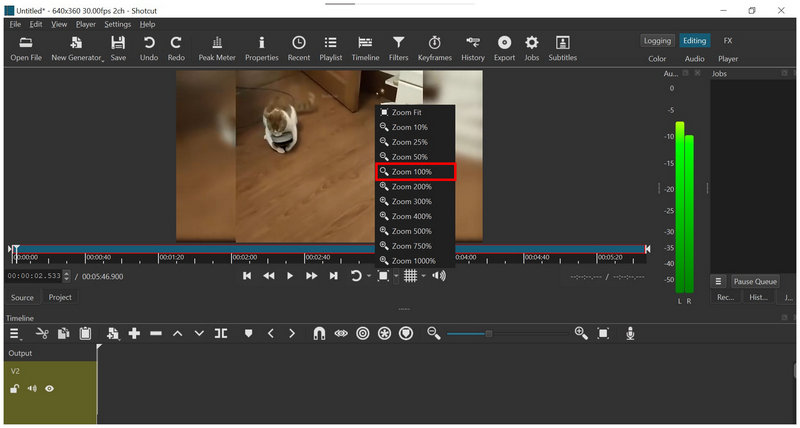The width and height of the screenshot is (800, 428).
Task: Select Zoom 200% in the zoom menu
Action: pyautogui.click(x=415, y=187)
